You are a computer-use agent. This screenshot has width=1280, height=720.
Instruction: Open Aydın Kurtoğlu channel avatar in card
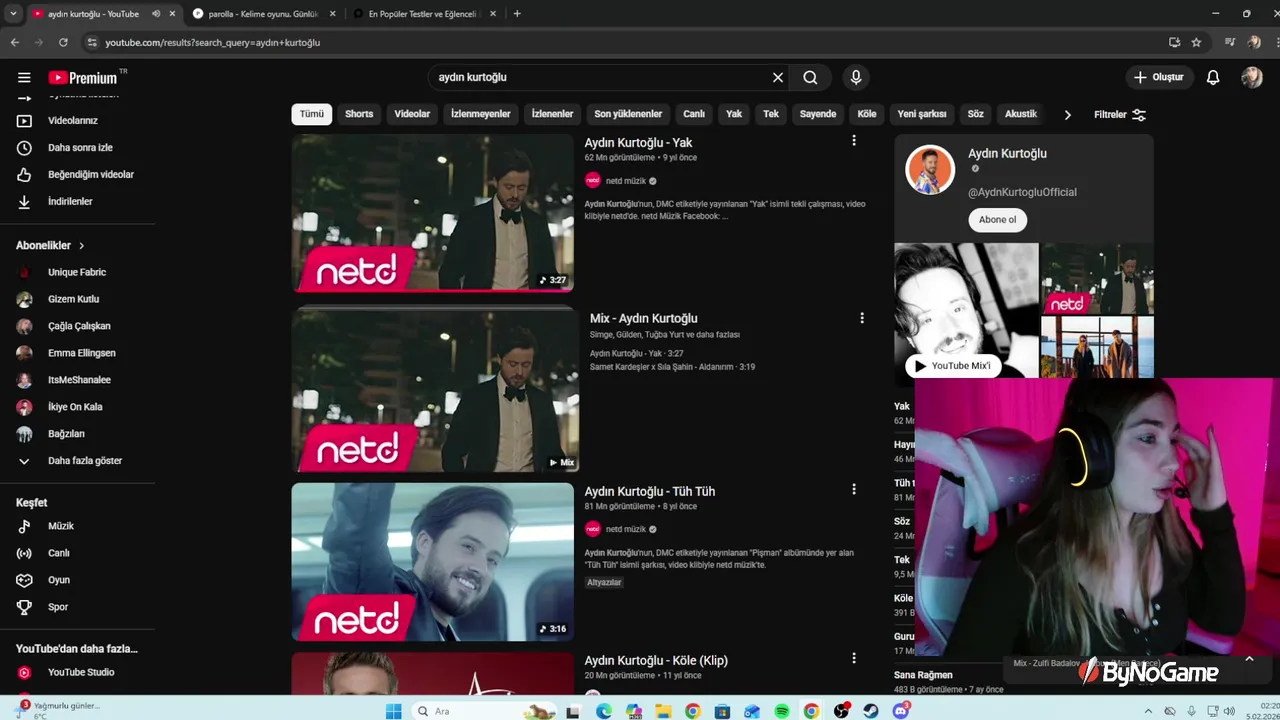click(x=930, y=169)
